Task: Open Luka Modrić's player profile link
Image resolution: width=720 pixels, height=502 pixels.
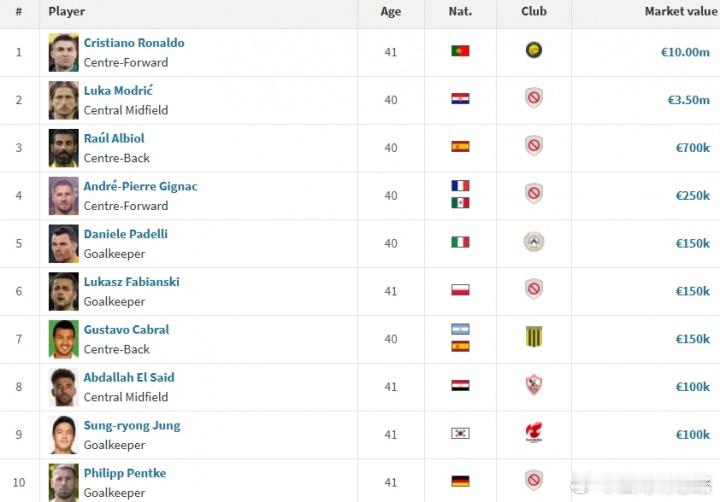Action: [x=118, y=90]
